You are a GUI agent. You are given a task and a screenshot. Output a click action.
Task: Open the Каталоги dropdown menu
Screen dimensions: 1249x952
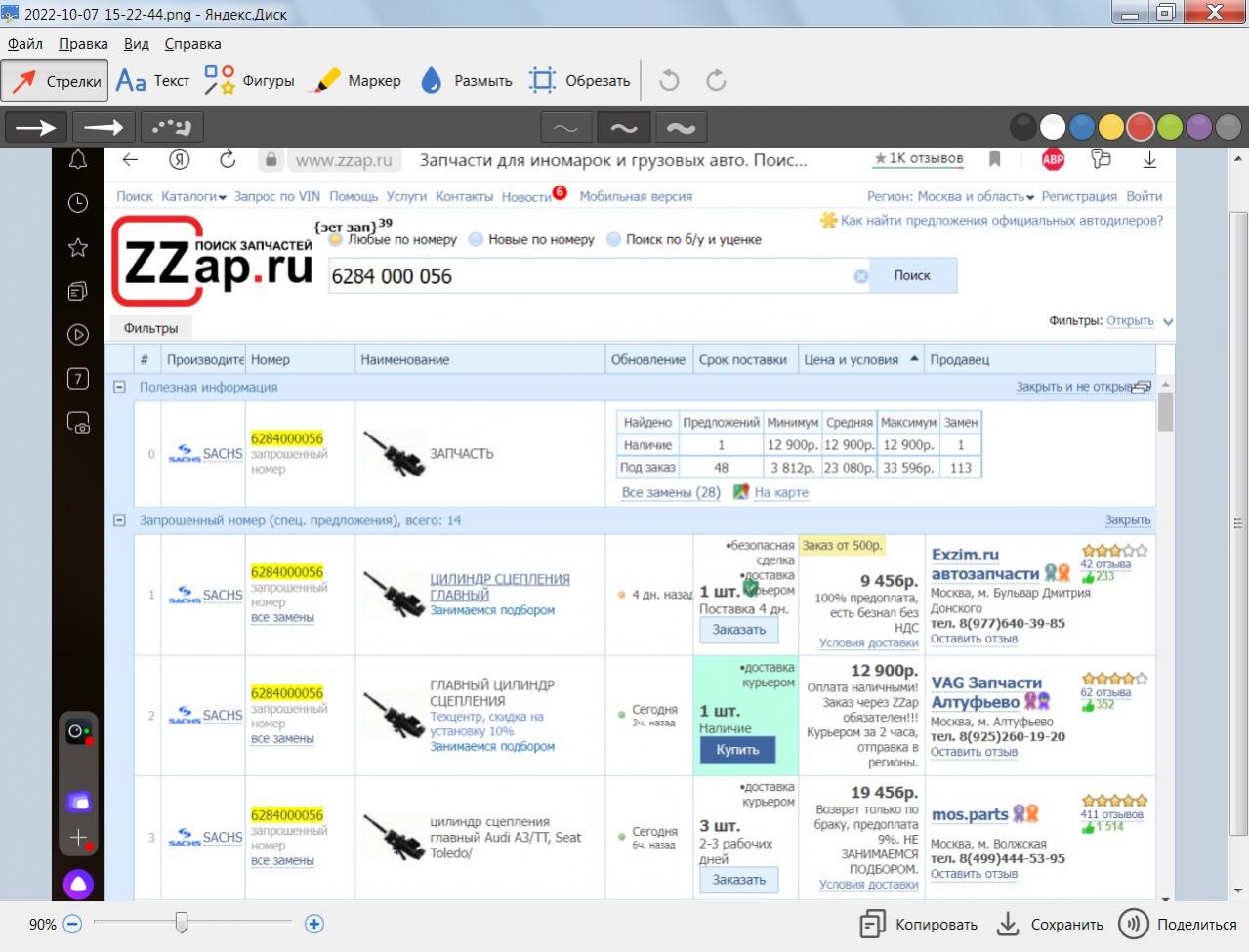(193, 196)
